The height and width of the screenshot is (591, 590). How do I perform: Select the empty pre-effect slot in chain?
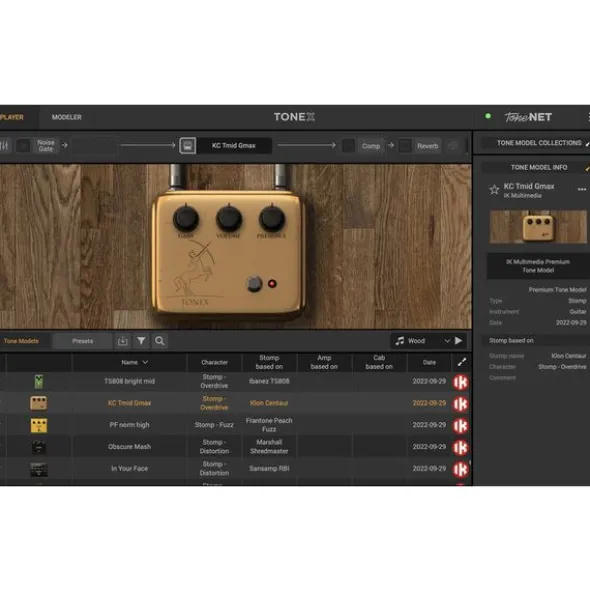pos(94,145)
